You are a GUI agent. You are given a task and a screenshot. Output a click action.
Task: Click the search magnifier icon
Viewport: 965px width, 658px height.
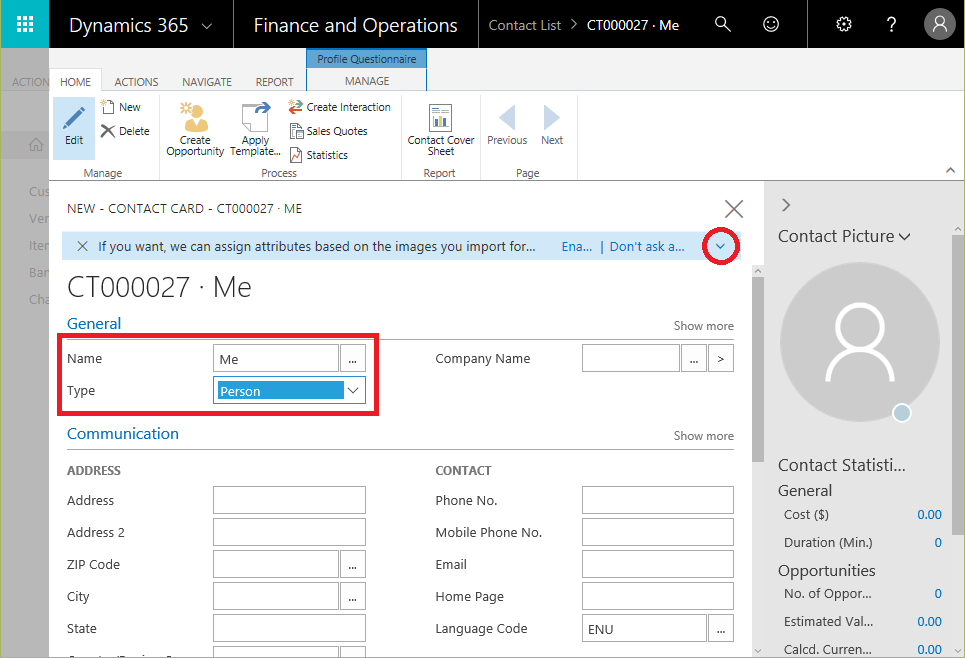pyautogui.click(x=723, y=24)
